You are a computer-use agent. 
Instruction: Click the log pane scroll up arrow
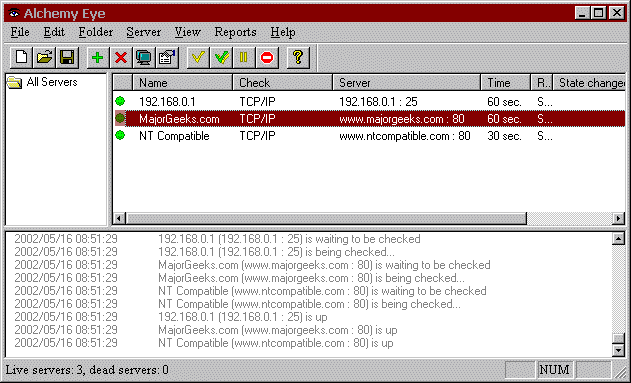[618, 239]
